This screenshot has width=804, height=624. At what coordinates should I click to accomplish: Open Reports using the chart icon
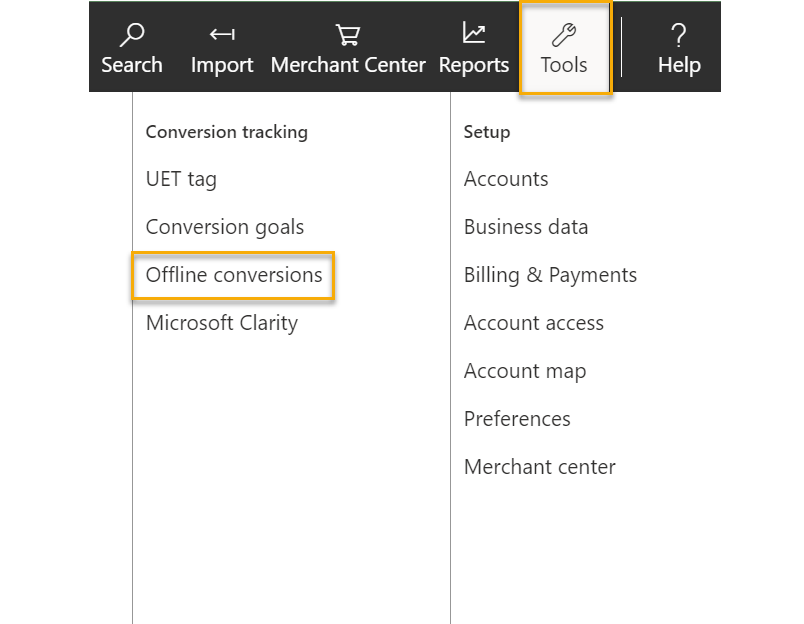(474, 34)
